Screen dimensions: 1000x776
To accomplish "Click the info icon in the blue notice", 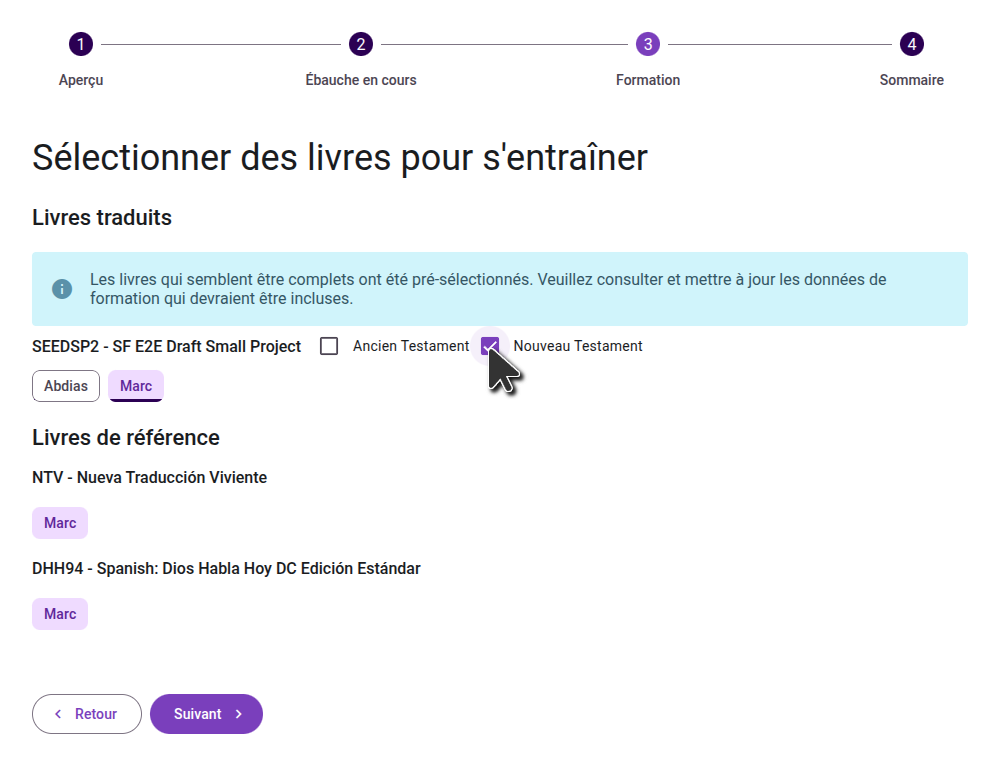I will (62, 289).
